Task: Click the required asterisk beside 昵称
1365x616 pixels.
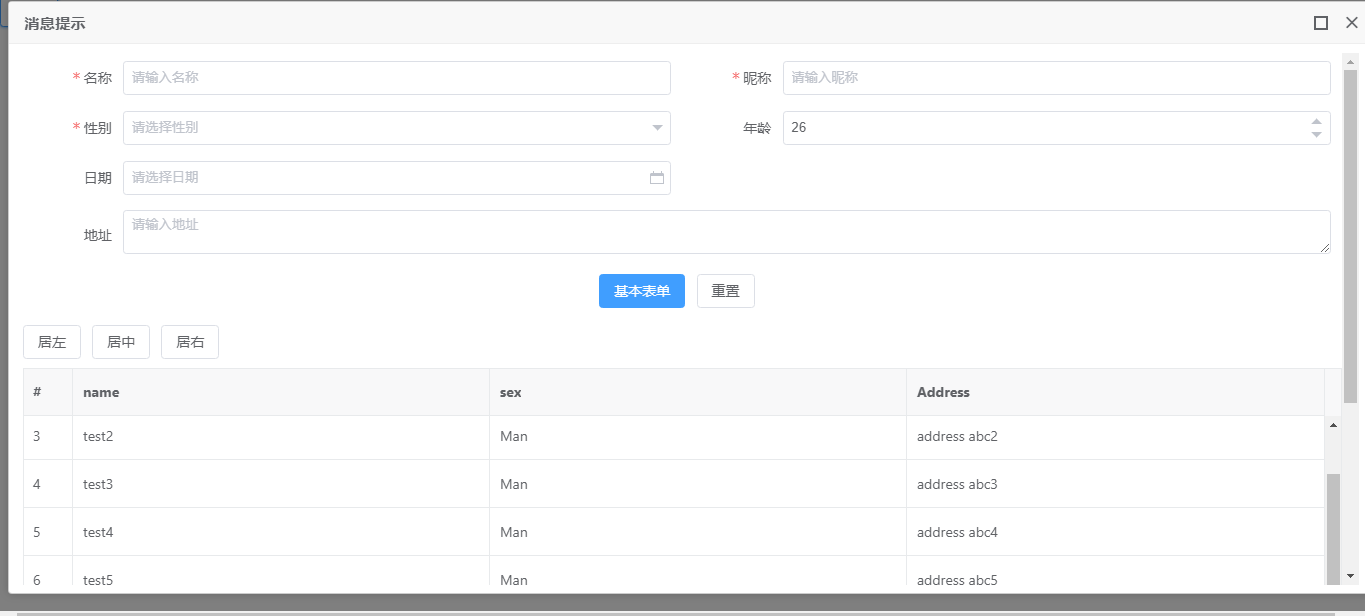Action: (x=735, y=77)
